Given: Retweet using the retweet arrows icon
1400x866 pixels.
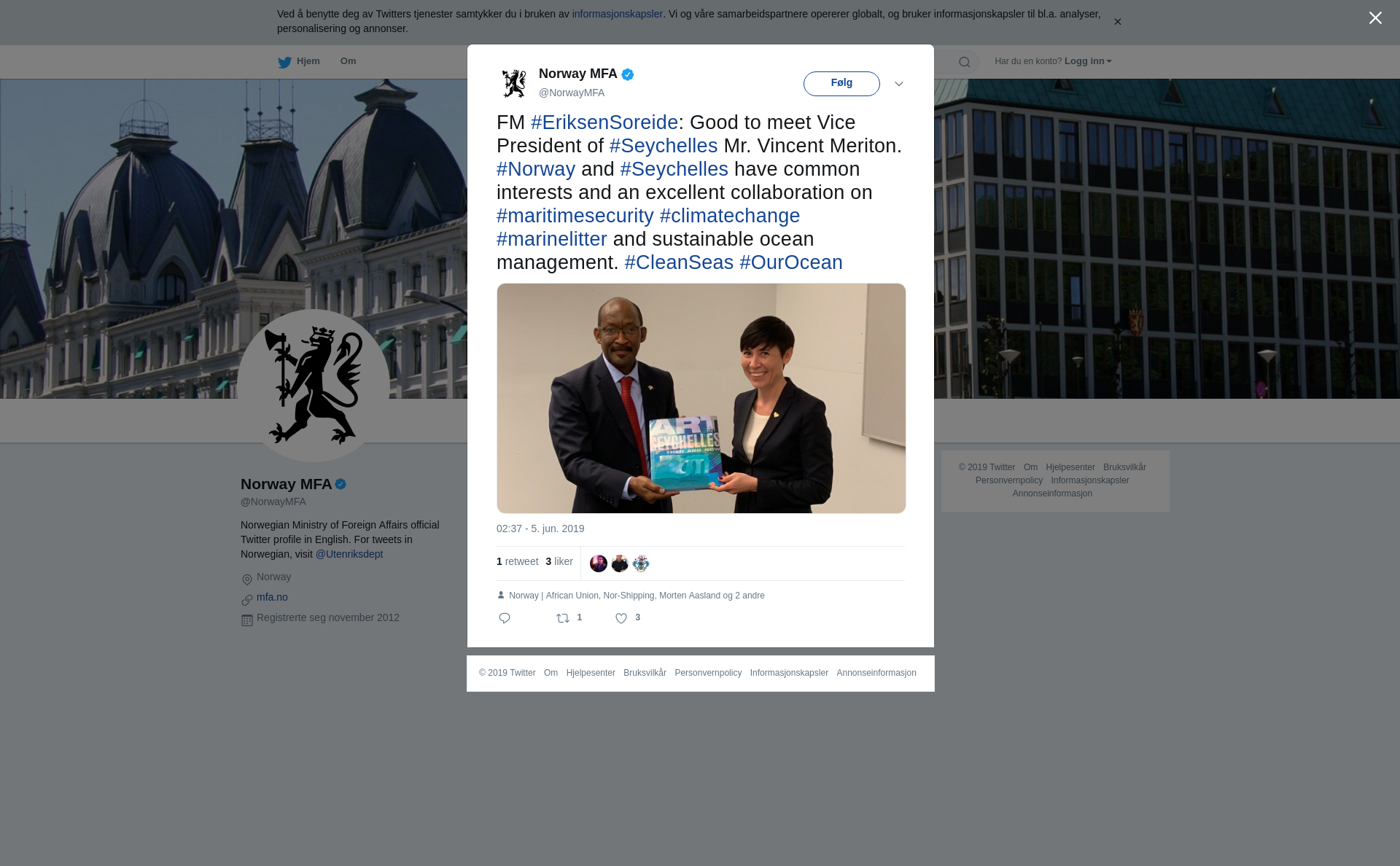Looking at the screenshot, I should click(563, 618).
